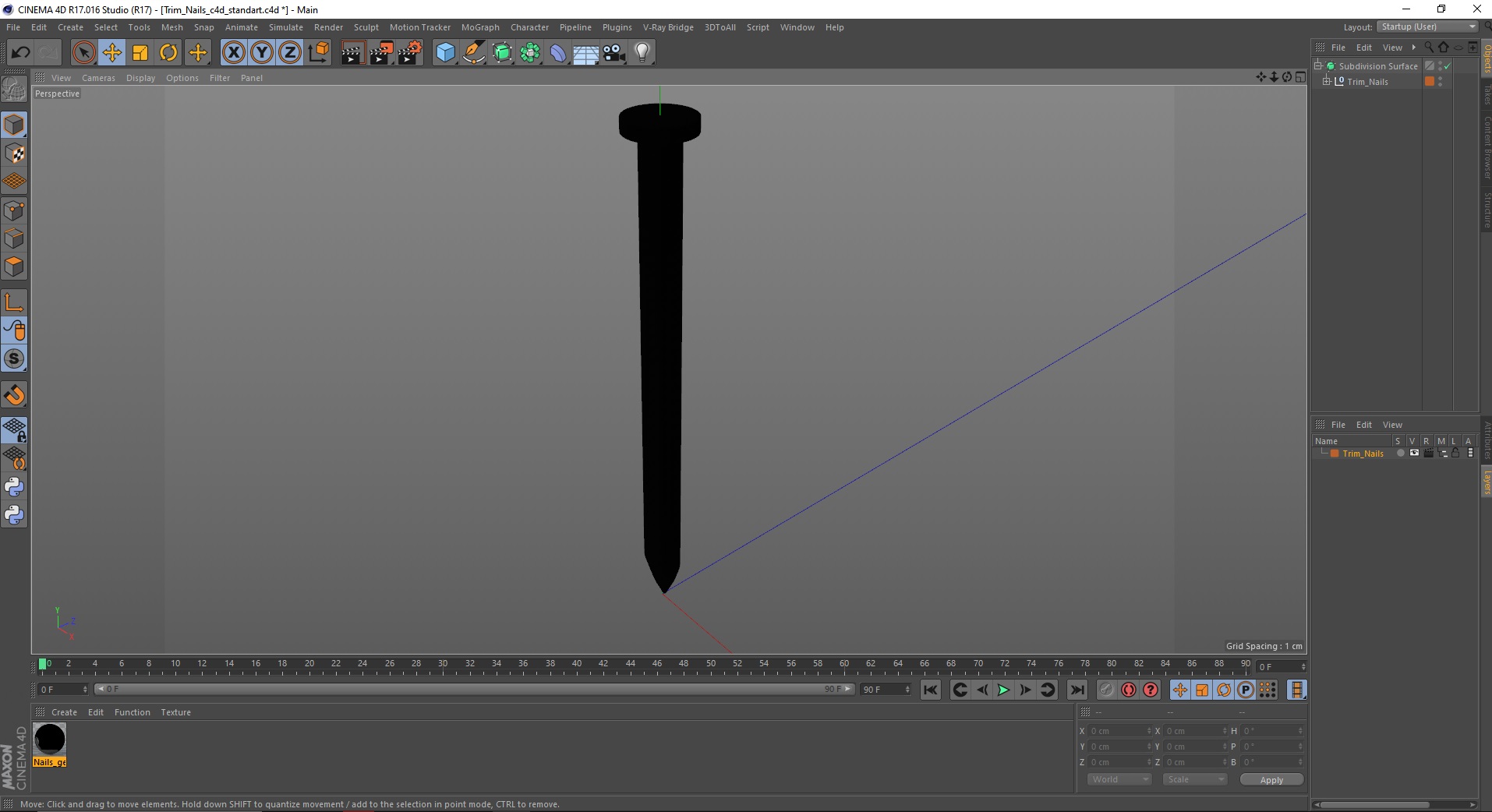Image resolution: width=1492 pixels, height=812 pixels.
Task: Open the Simulate menu
Action: coord(286,27)
